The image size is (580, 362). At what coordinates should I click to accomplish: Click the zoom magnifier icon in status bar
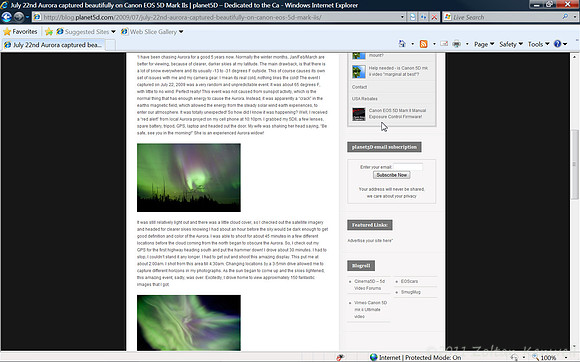535,357
